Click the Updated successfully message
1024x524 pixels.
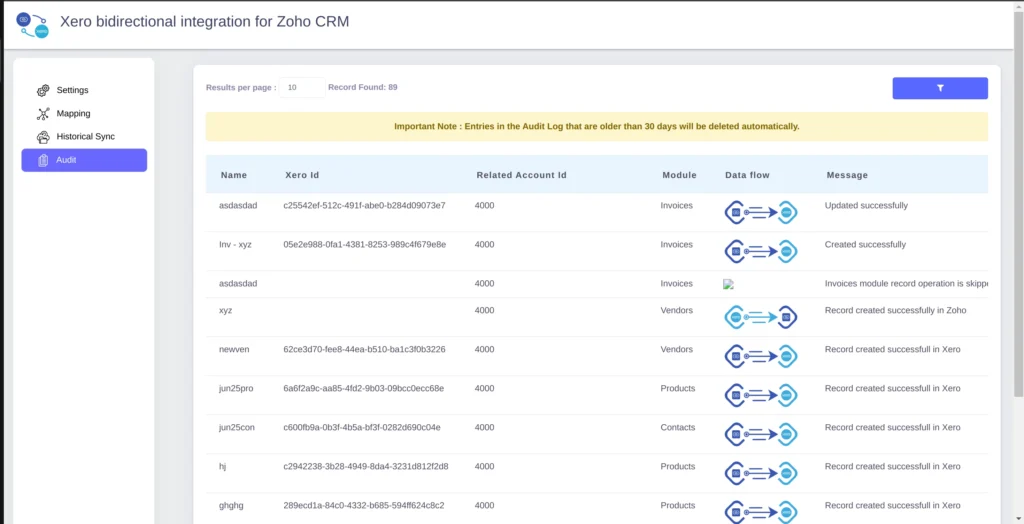coord(866,206)
